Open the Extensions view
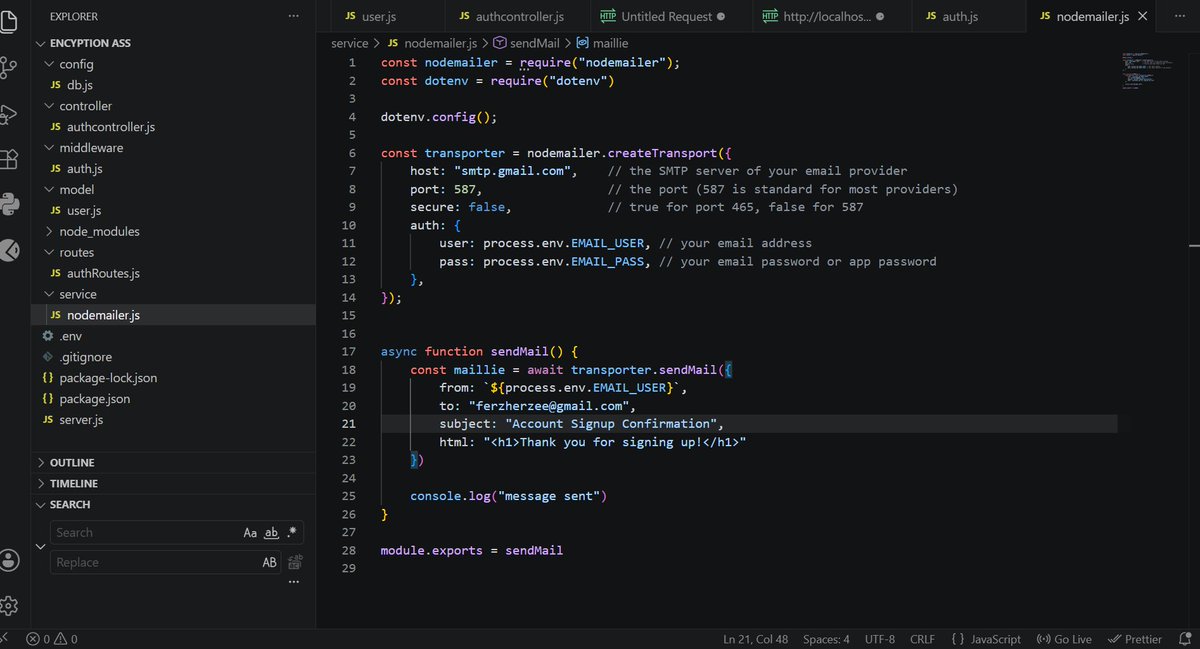1200x649 pixels. (8, 159)
